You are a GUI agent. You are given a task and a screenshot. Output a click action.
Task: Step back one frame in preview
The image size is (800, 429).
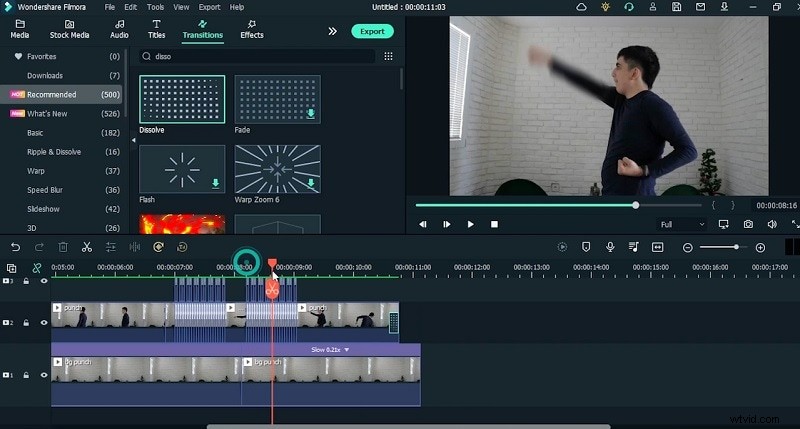point(422,224)
